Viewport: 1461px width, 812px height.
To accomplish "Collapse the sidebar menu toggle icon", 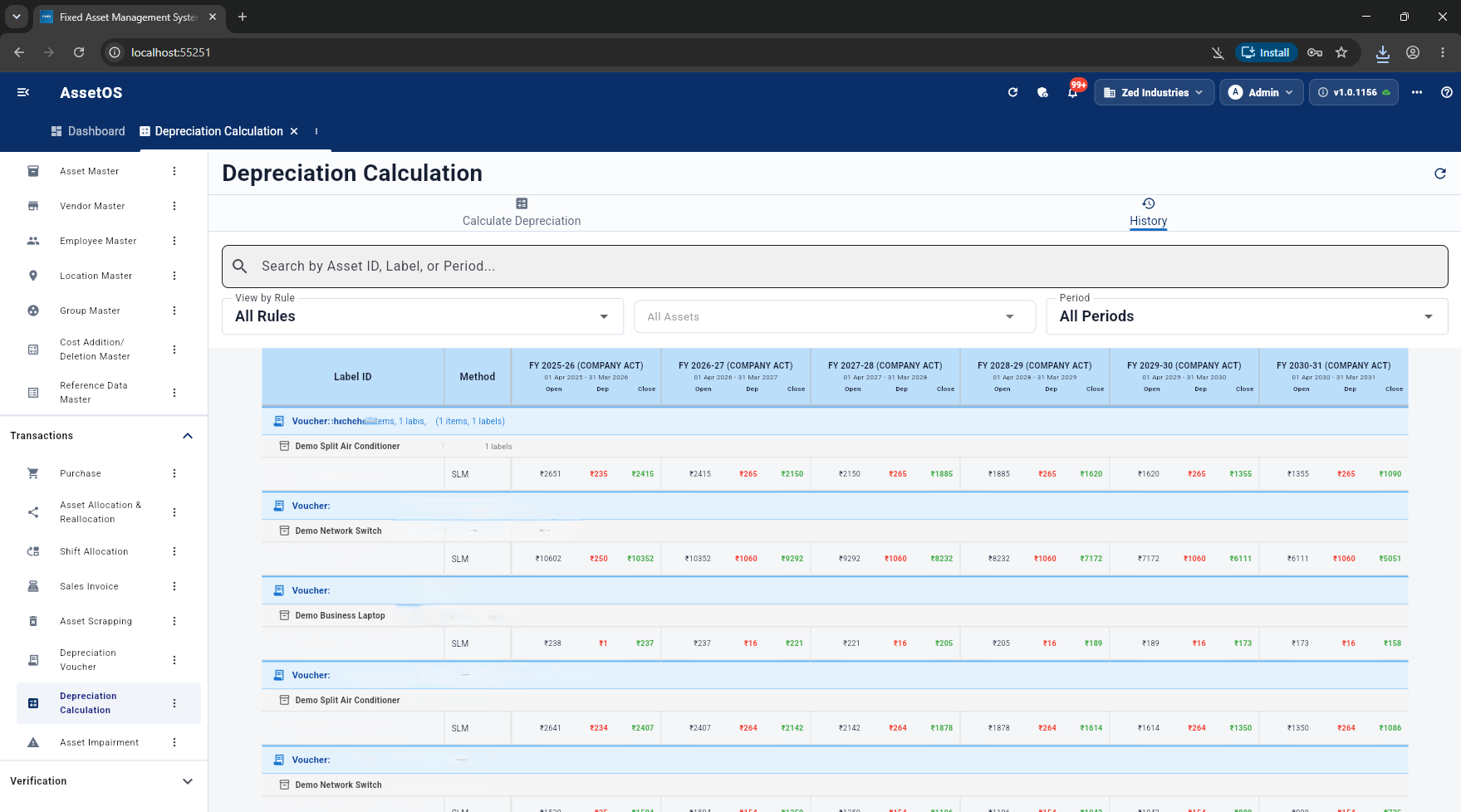I will [x=23, y=92].
